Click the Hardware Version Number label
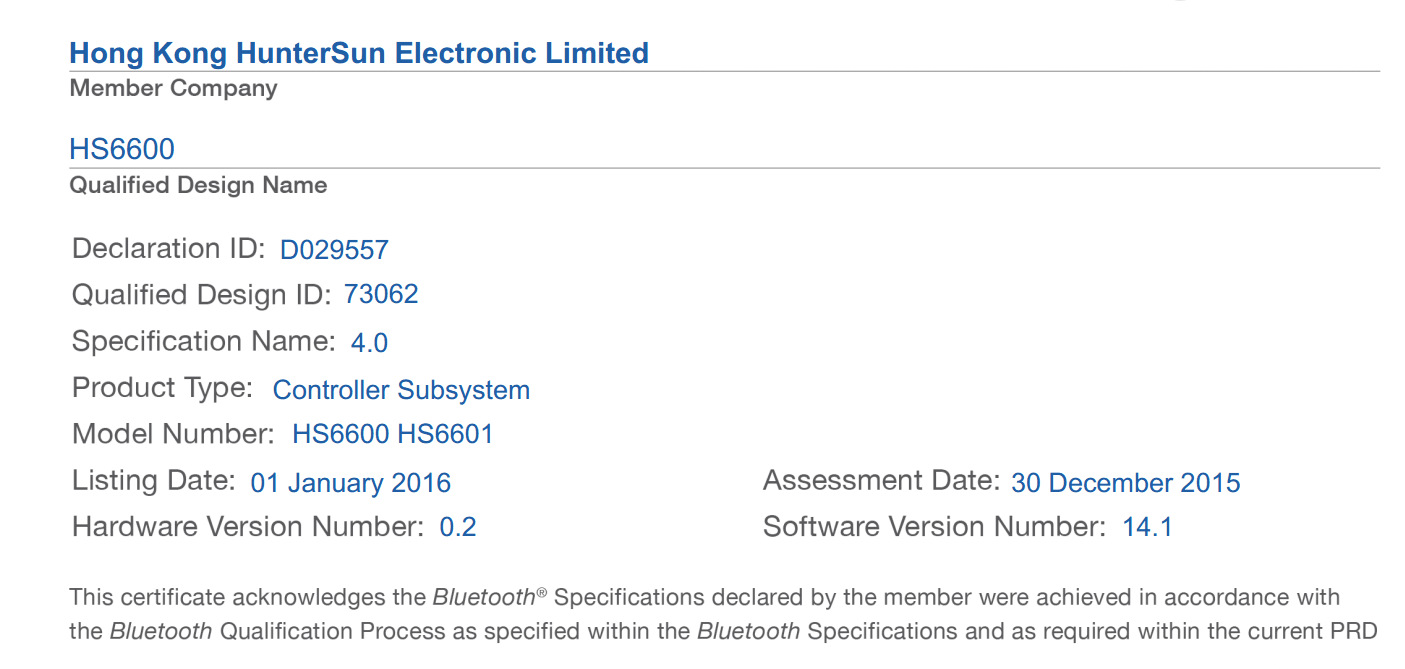 248,527
